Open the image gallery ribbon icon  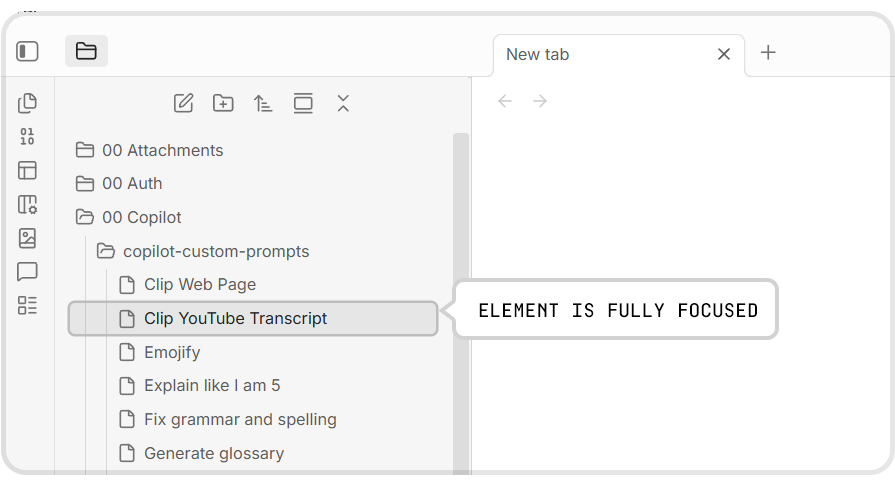pos(28,238)
